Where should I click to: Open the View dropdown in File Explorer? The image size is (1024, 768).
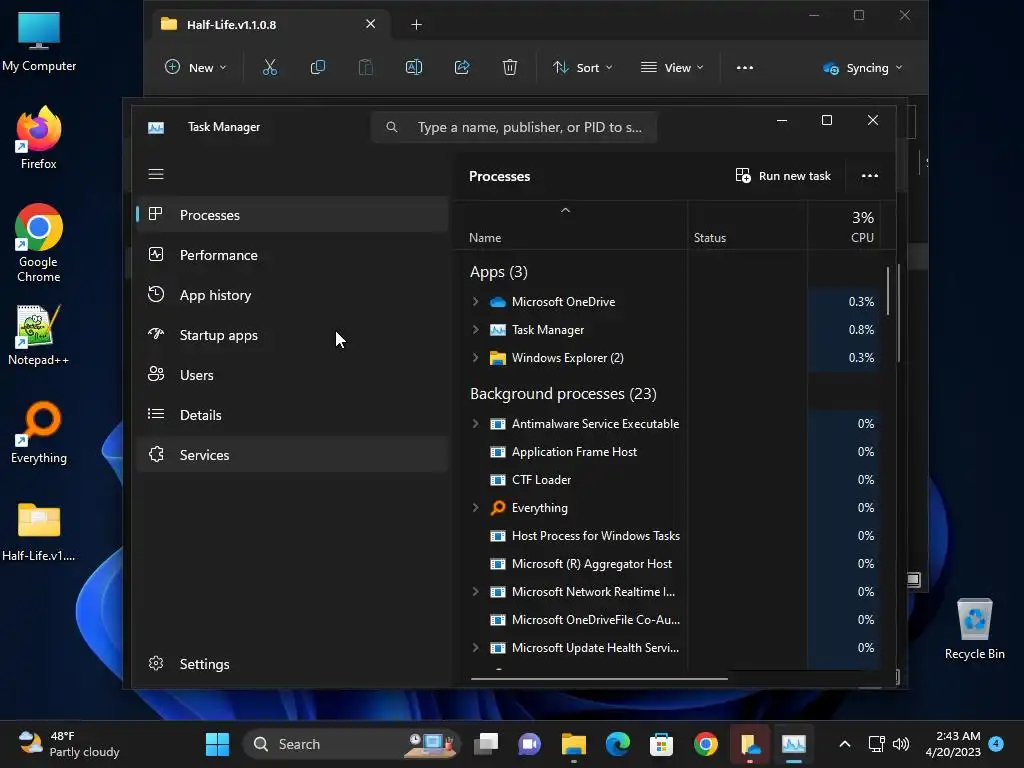[x=672, y=68]
